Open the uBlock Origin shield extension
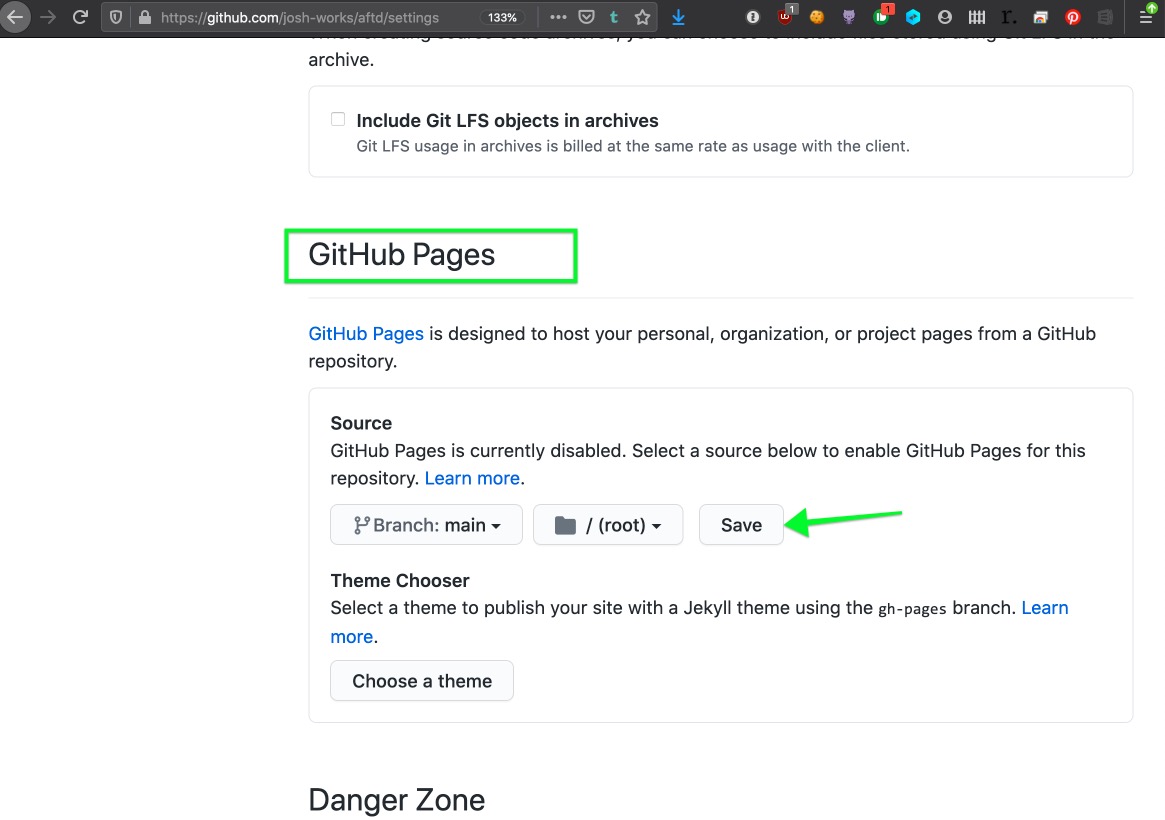This screenshot has width=1165, height=820. click(x=786, y=16)
